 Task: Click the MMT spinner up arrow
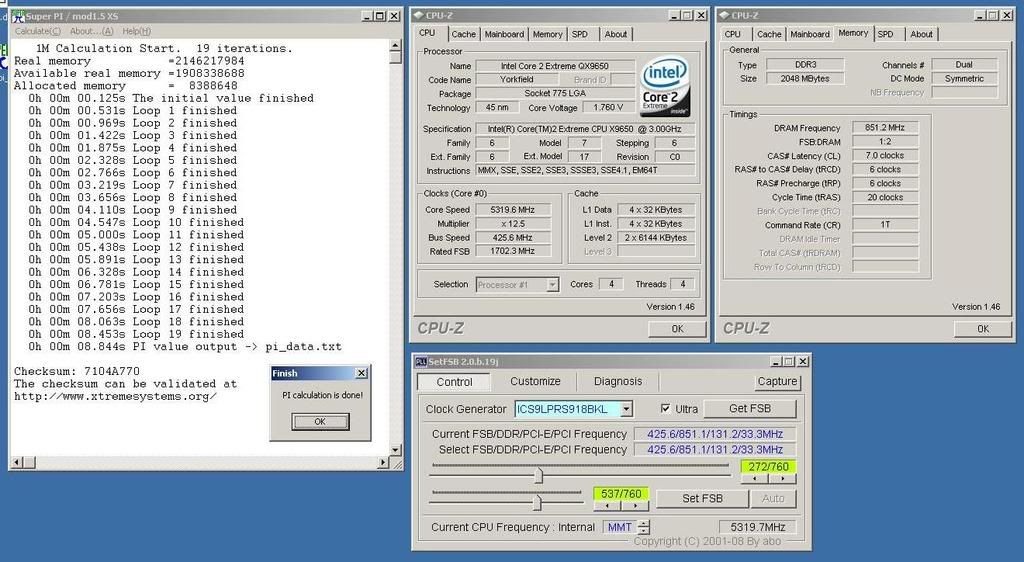(x=645, y=523)
